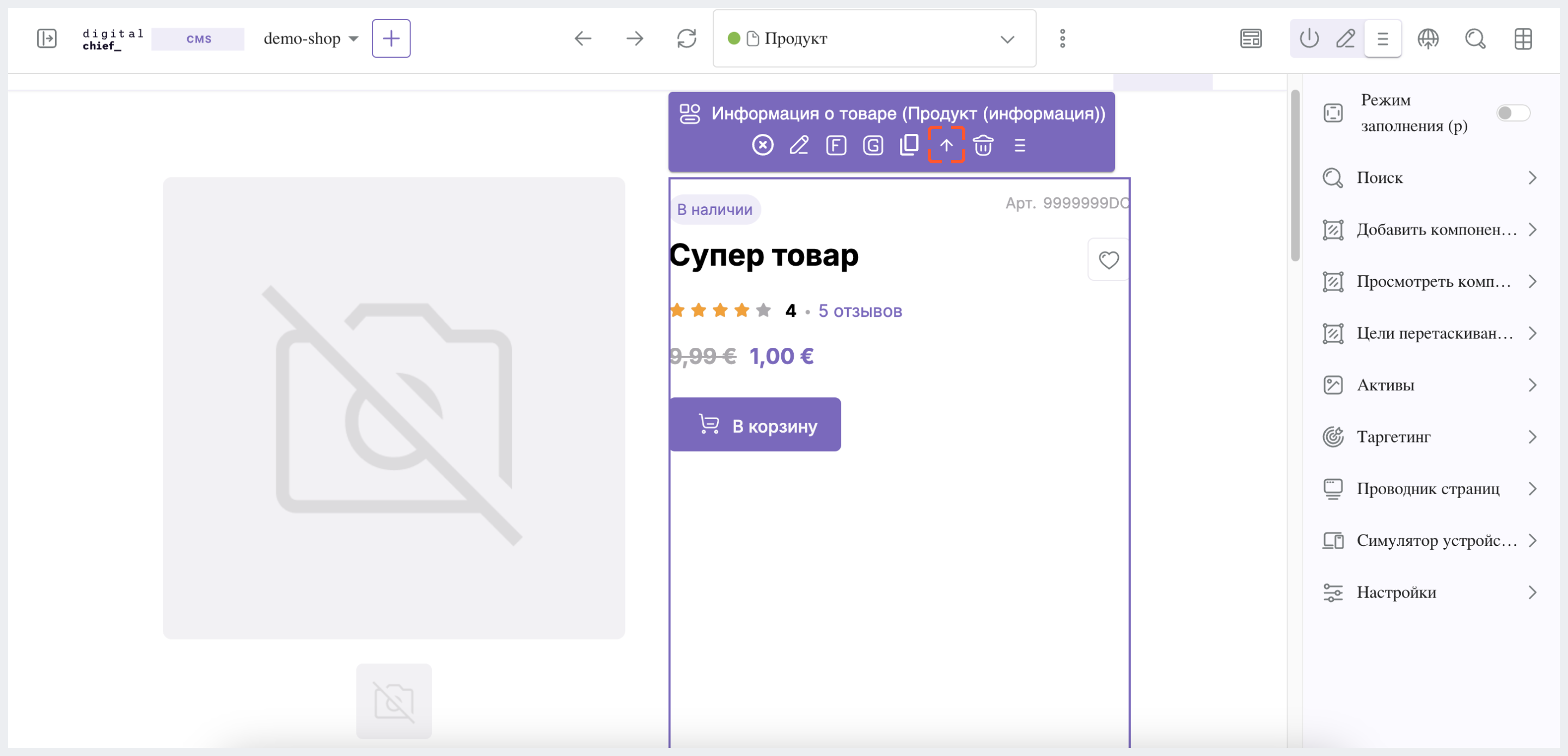The image size is (1568, 756).
Task: Click the component type icon in purple header
Action: pos(689,113)
